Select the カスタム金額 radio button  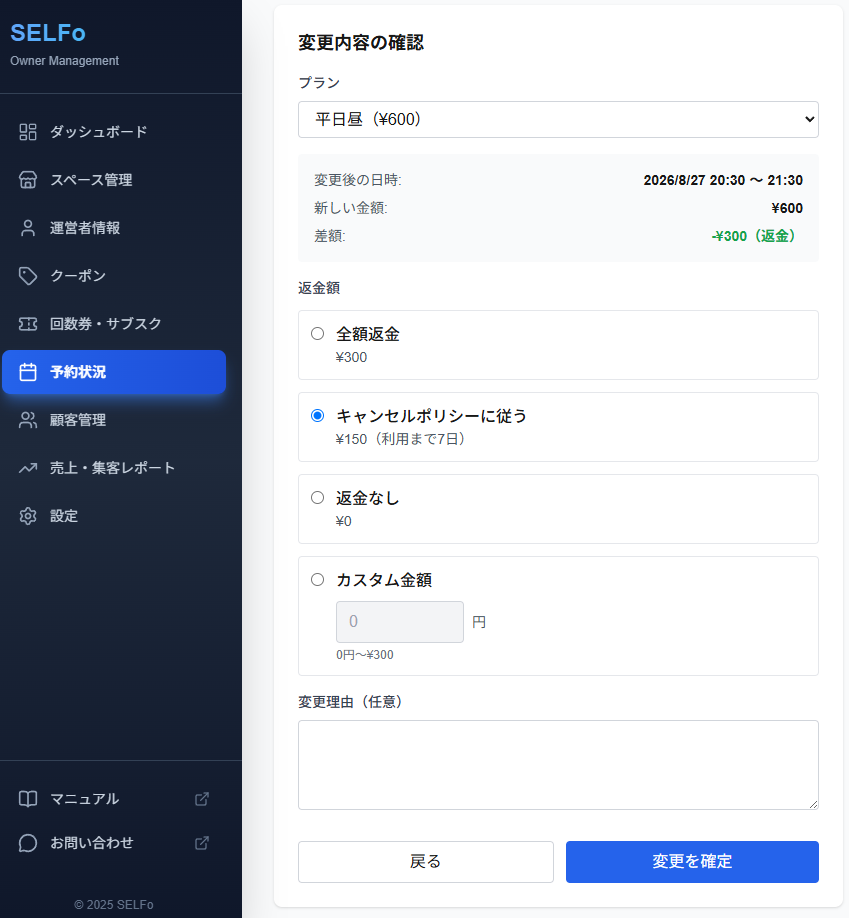[317, 580]
